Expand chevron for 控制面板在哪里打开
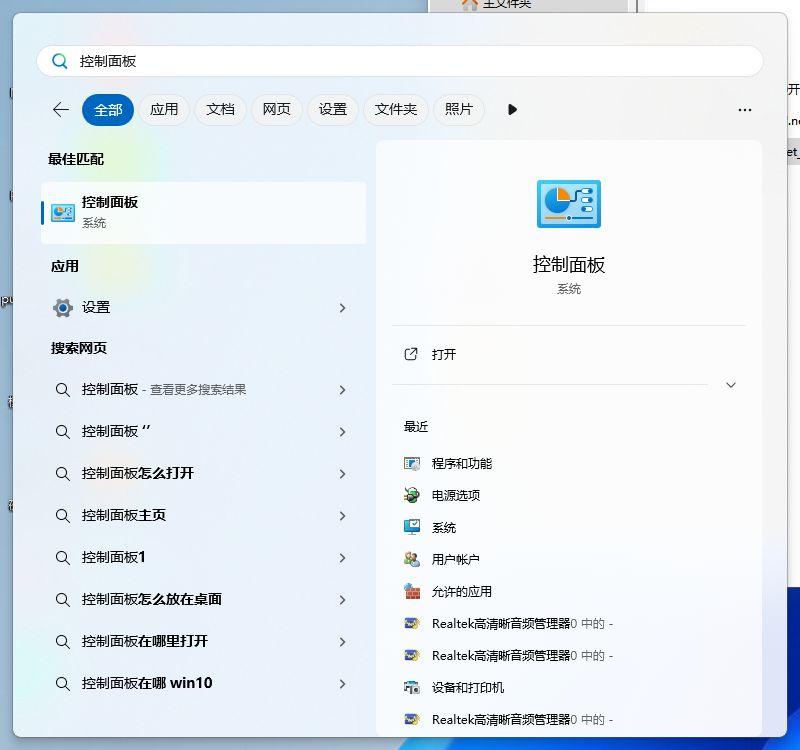 point(342,641)
